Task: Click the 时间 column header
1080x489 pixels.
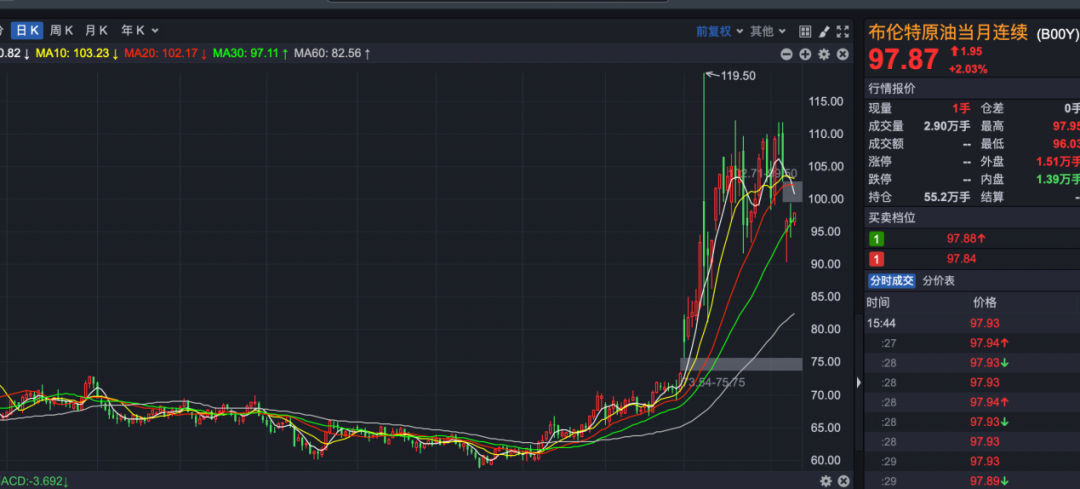Action: pos(878,302)
